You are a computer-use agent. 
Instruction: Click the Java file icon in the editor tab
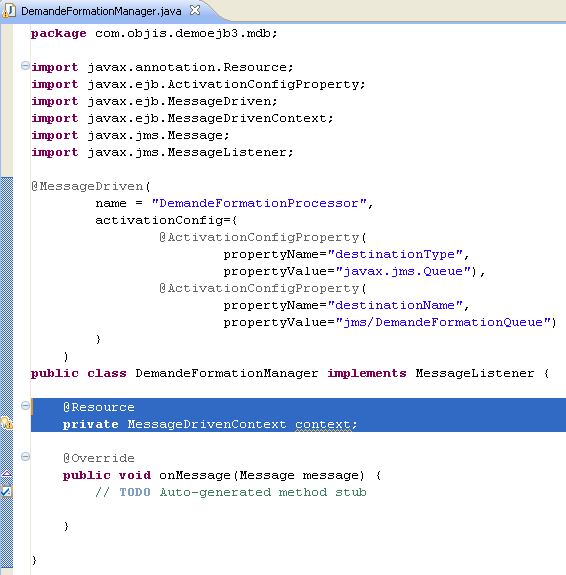9,10
